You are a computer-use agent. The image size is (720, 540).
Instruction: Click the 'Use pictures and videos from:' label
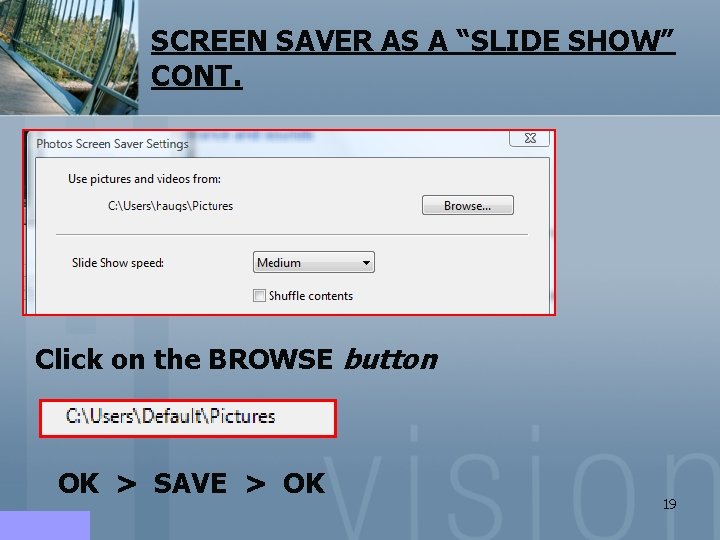click(x=144, y=179)
